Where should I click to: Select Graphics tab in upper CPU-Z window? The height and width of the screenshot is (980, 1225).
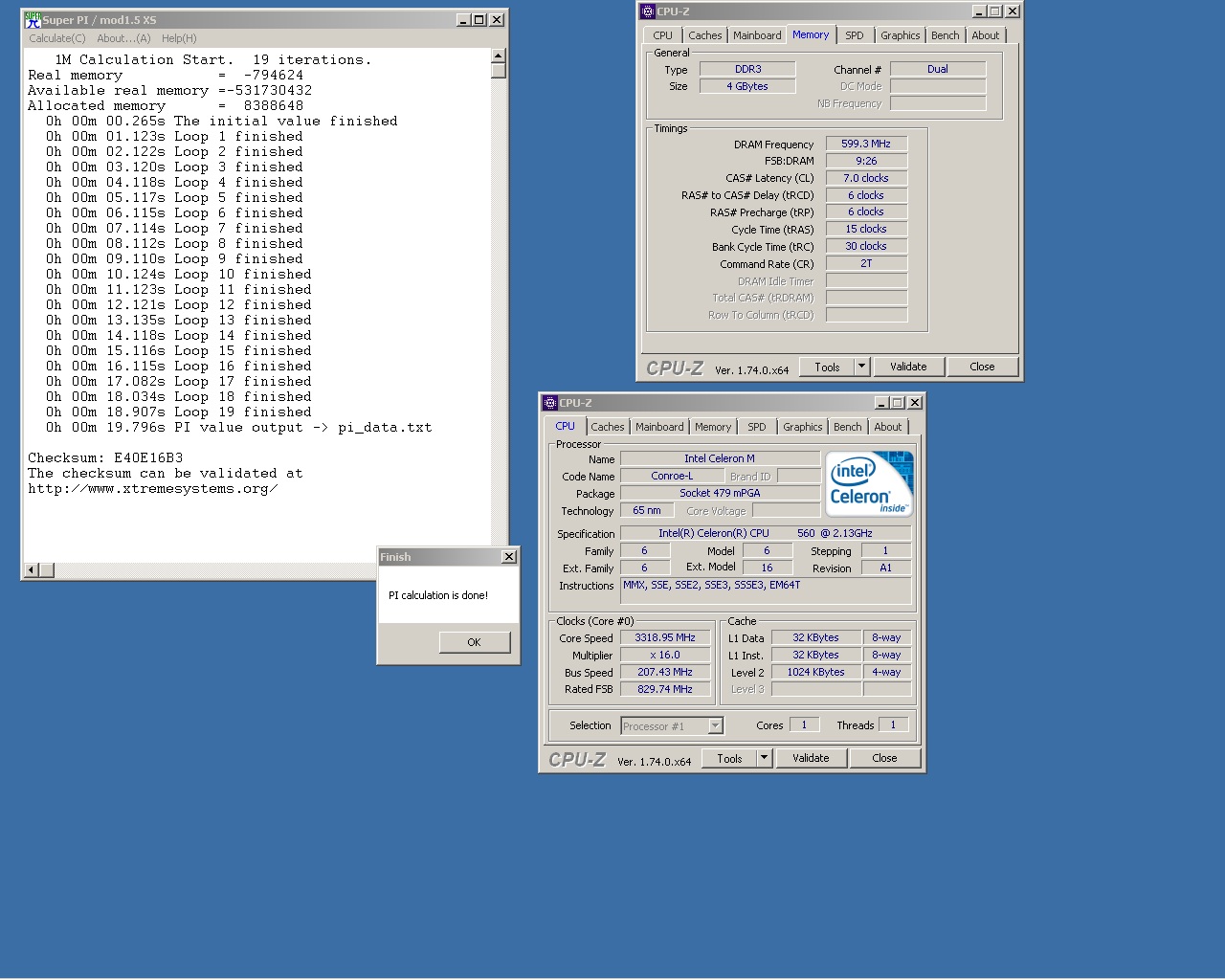click(x=901, y=35)
